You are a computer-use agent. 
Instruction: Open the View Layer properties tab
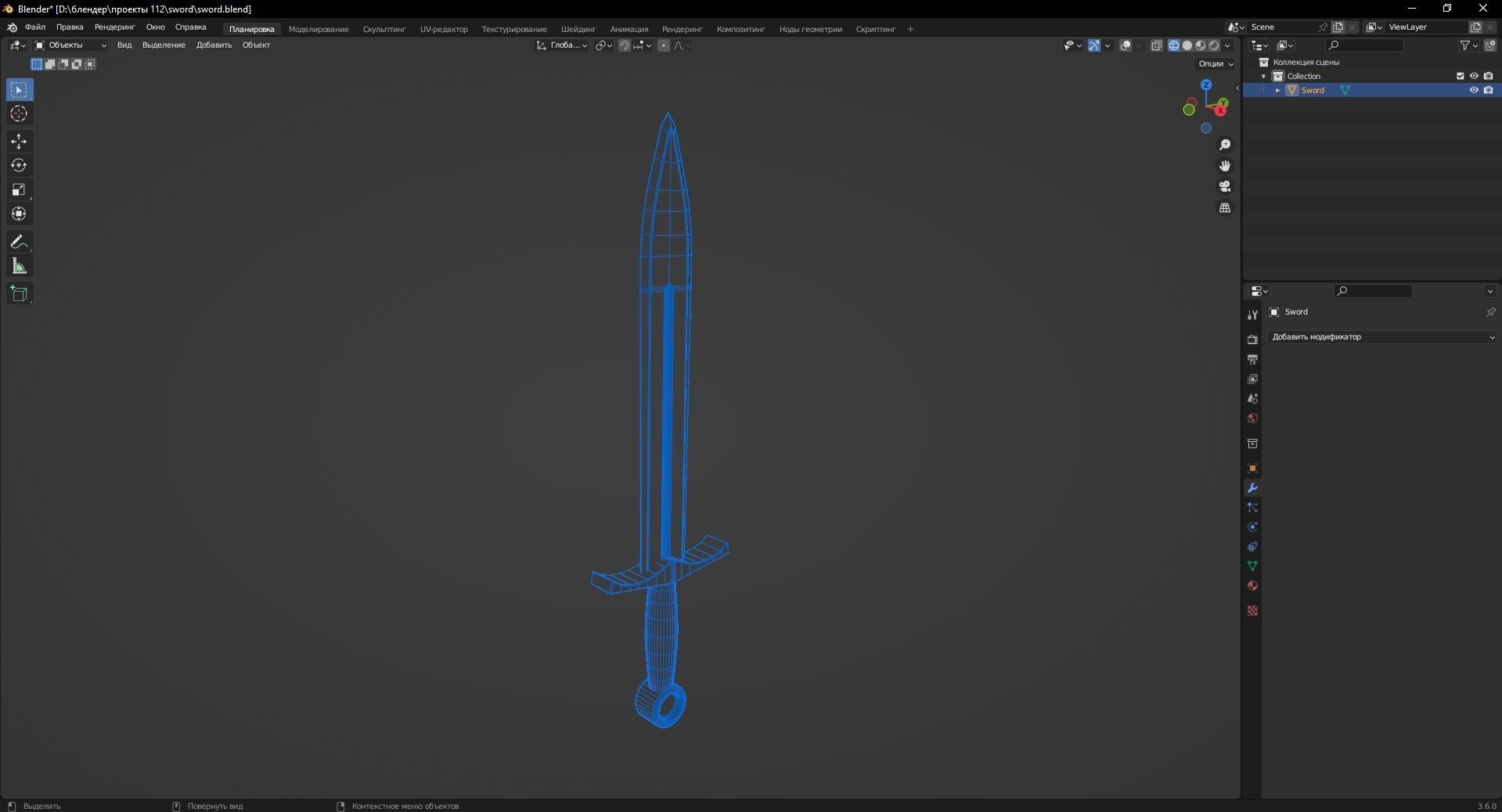pyautogui.click(x=1252, y=379)
